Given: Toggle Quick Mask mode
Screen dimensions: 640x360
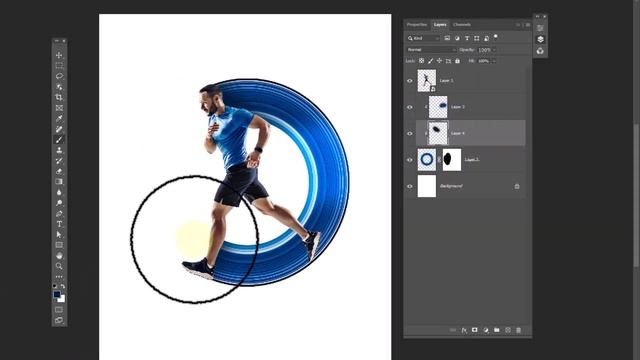Looking at the screenshot, I should coord(59,309).
